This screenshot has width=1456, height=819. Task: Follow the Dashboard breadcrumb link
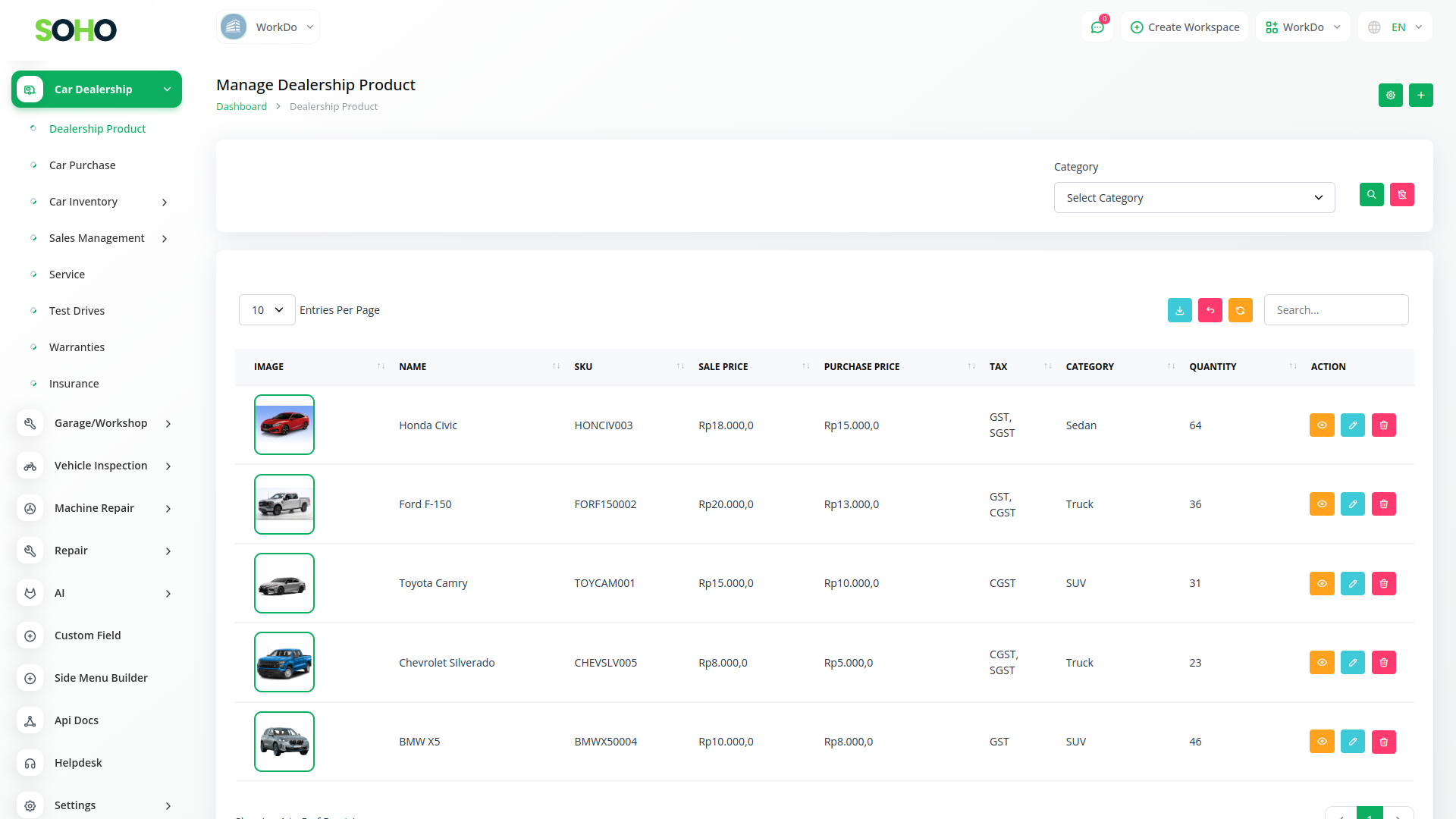tap(241, 107)
